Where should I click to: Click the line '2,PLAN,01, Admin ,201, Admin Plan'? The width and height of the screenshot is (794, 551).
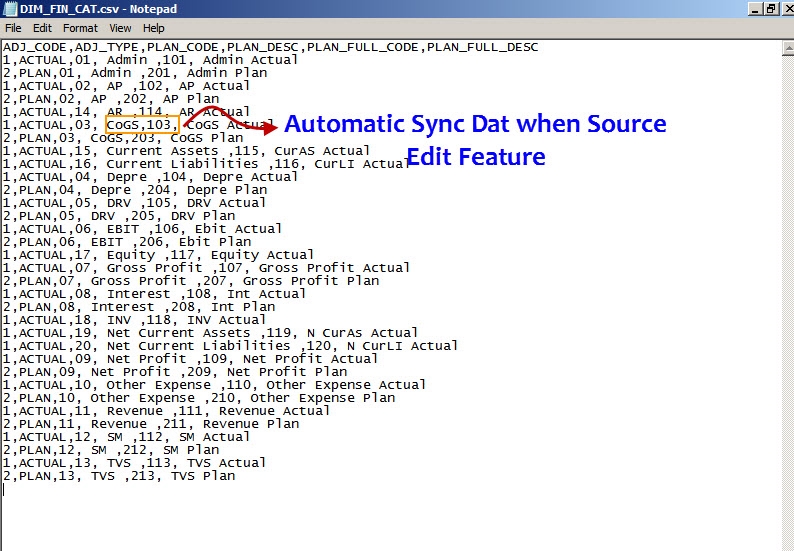click(x=135, y=73)
